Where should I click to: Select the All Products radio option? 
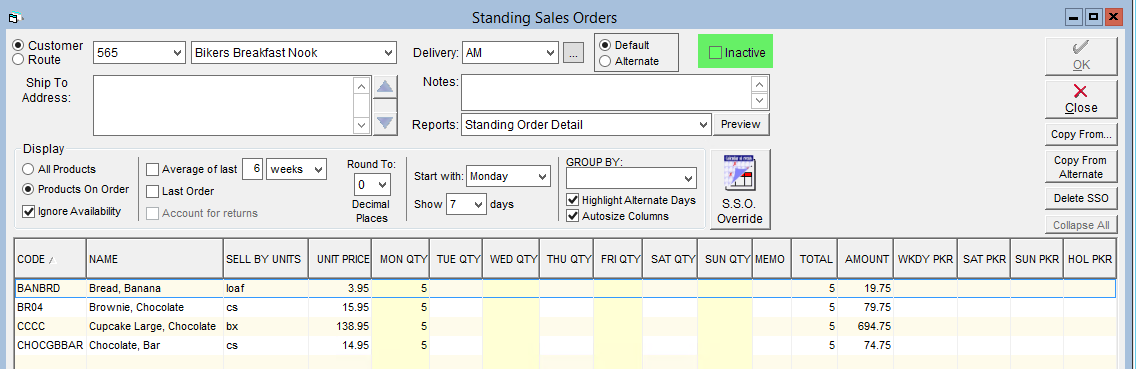pyautogui.click(x=28, y=169)
